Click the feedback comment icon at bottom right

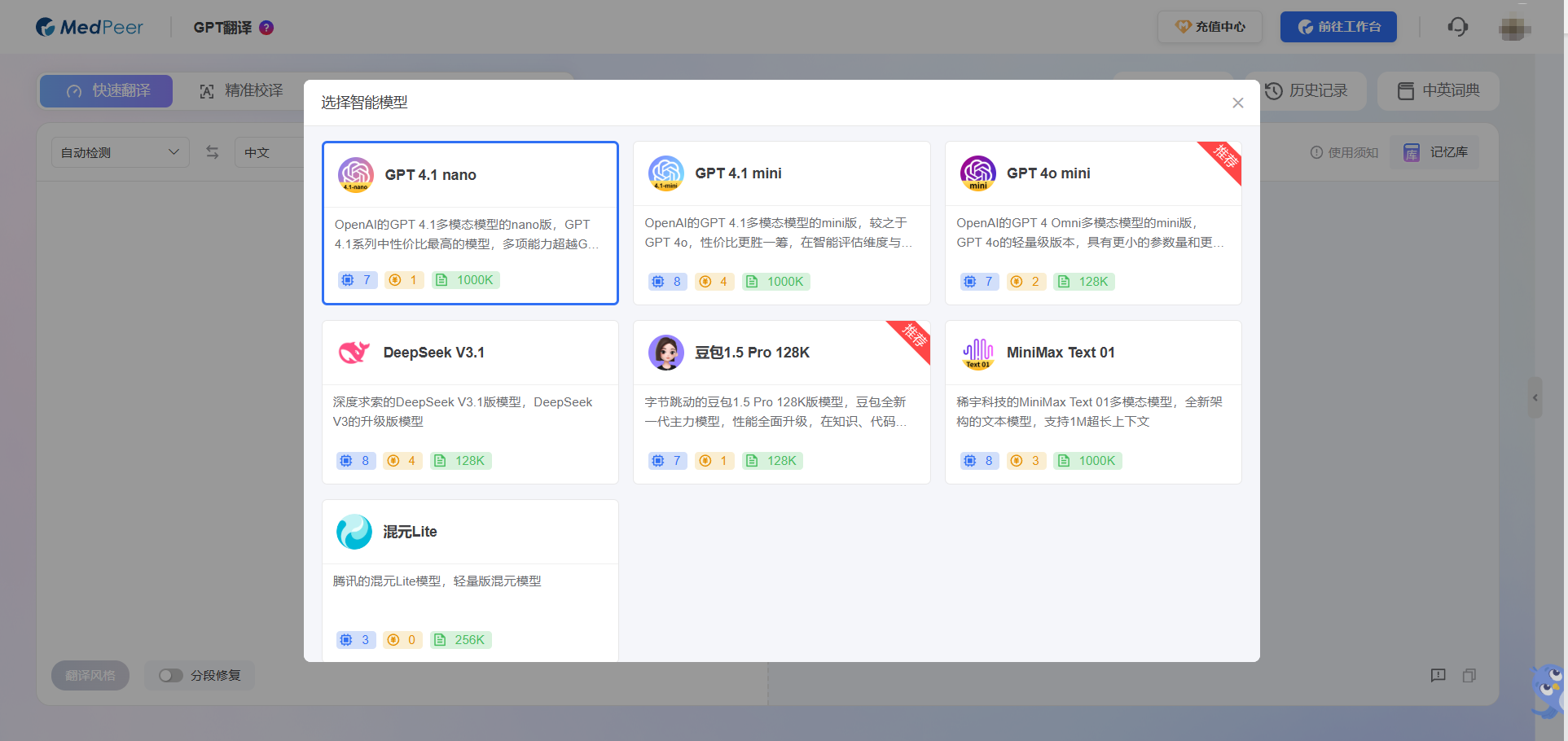point(1438,675)
